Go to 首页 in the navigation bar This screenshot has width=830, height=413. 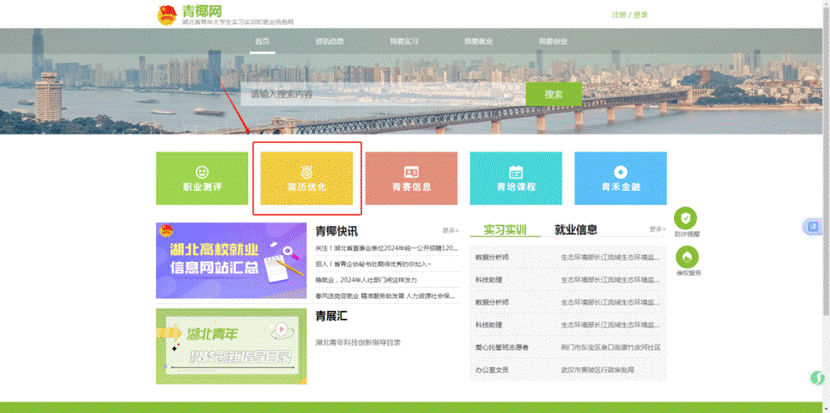coord(263,41)
